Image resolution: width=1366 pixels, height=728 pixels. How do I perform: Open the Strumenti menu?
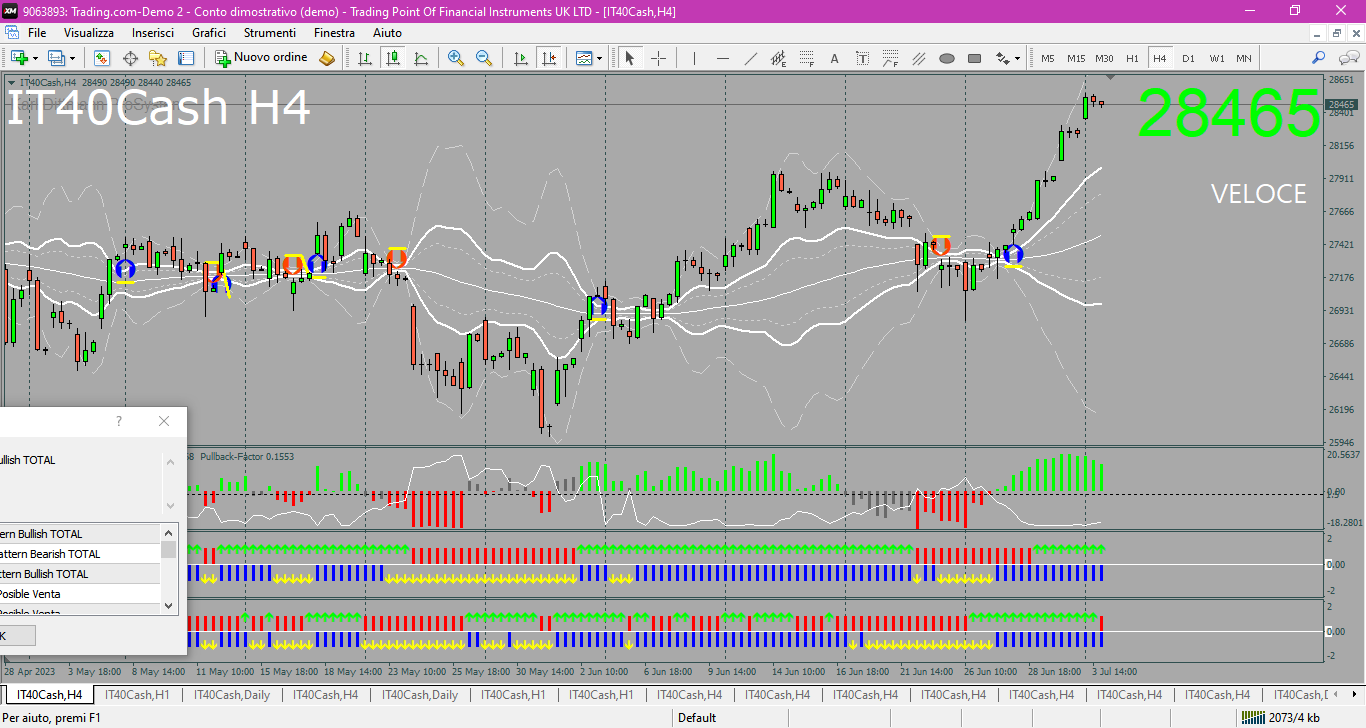[270, 33]
